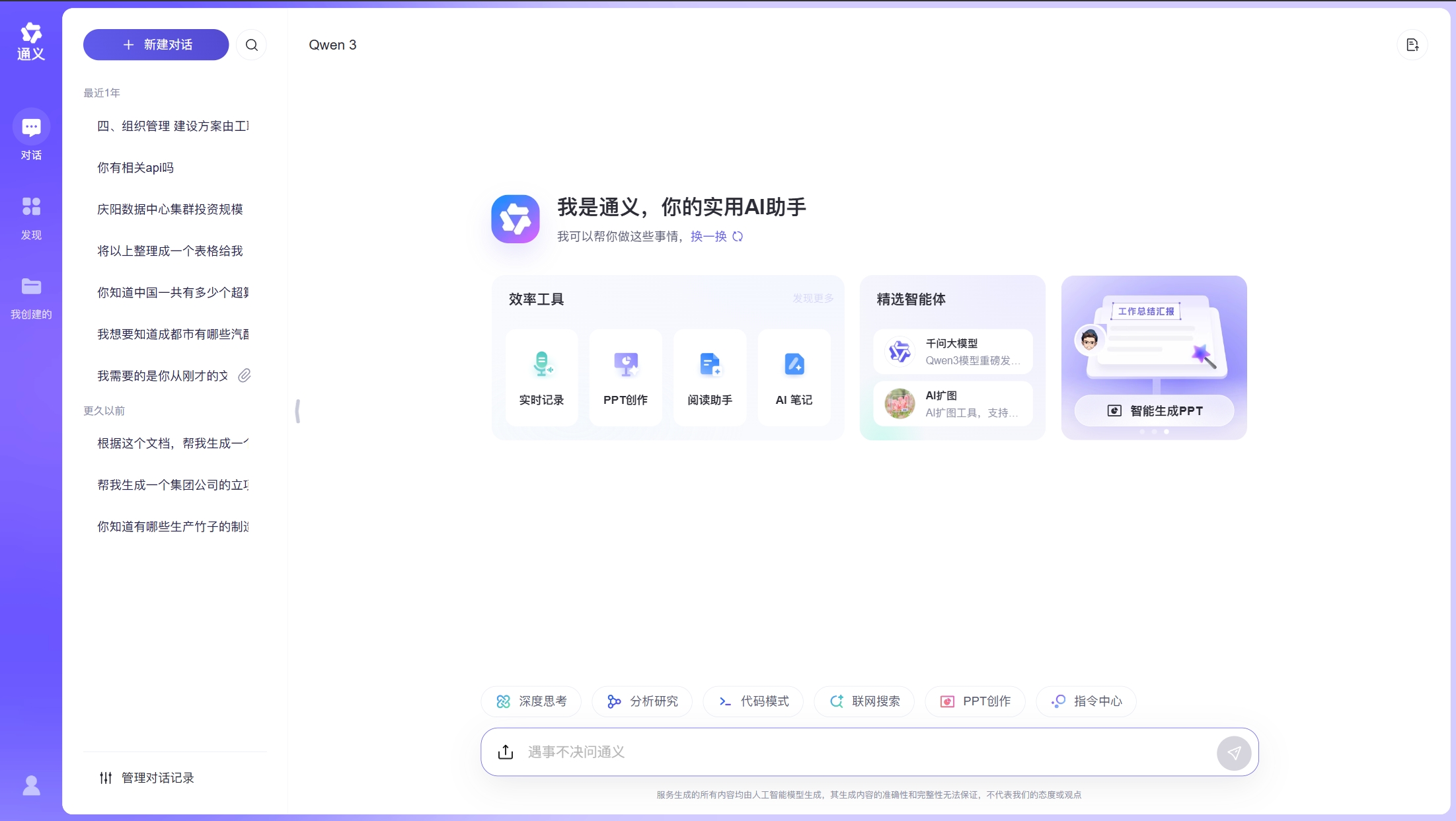
Task: Search conversation history with magnifier icon
Action: click(252, 45)
